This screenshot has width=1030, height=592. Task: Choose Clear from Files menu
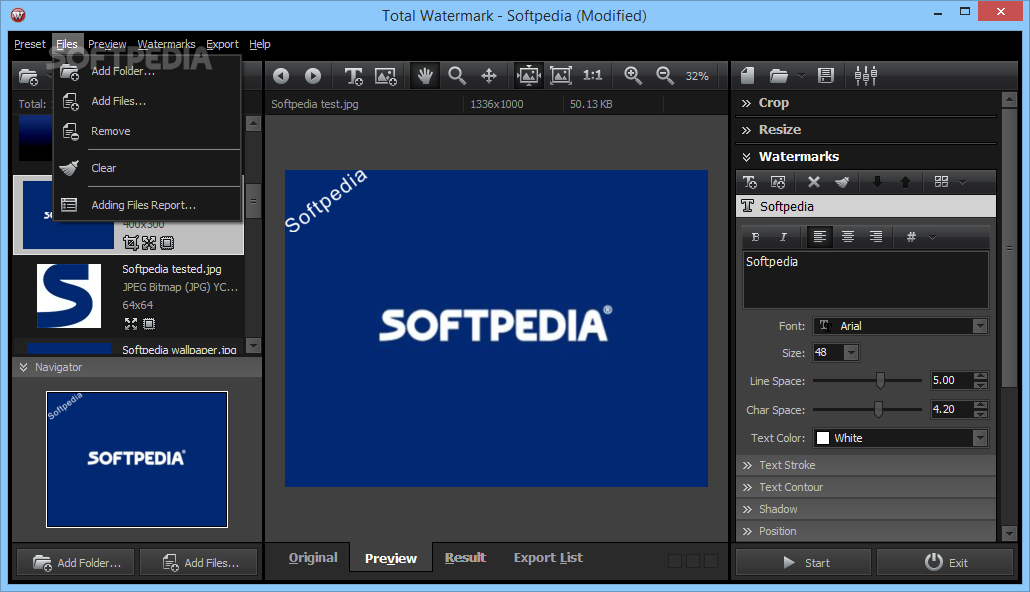[x=147, y=168]
